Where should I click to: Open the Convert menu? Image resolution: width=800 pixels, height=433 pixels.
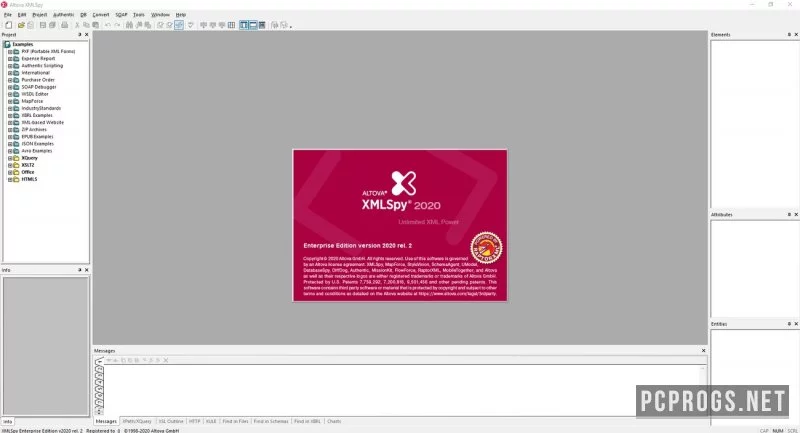101,15
